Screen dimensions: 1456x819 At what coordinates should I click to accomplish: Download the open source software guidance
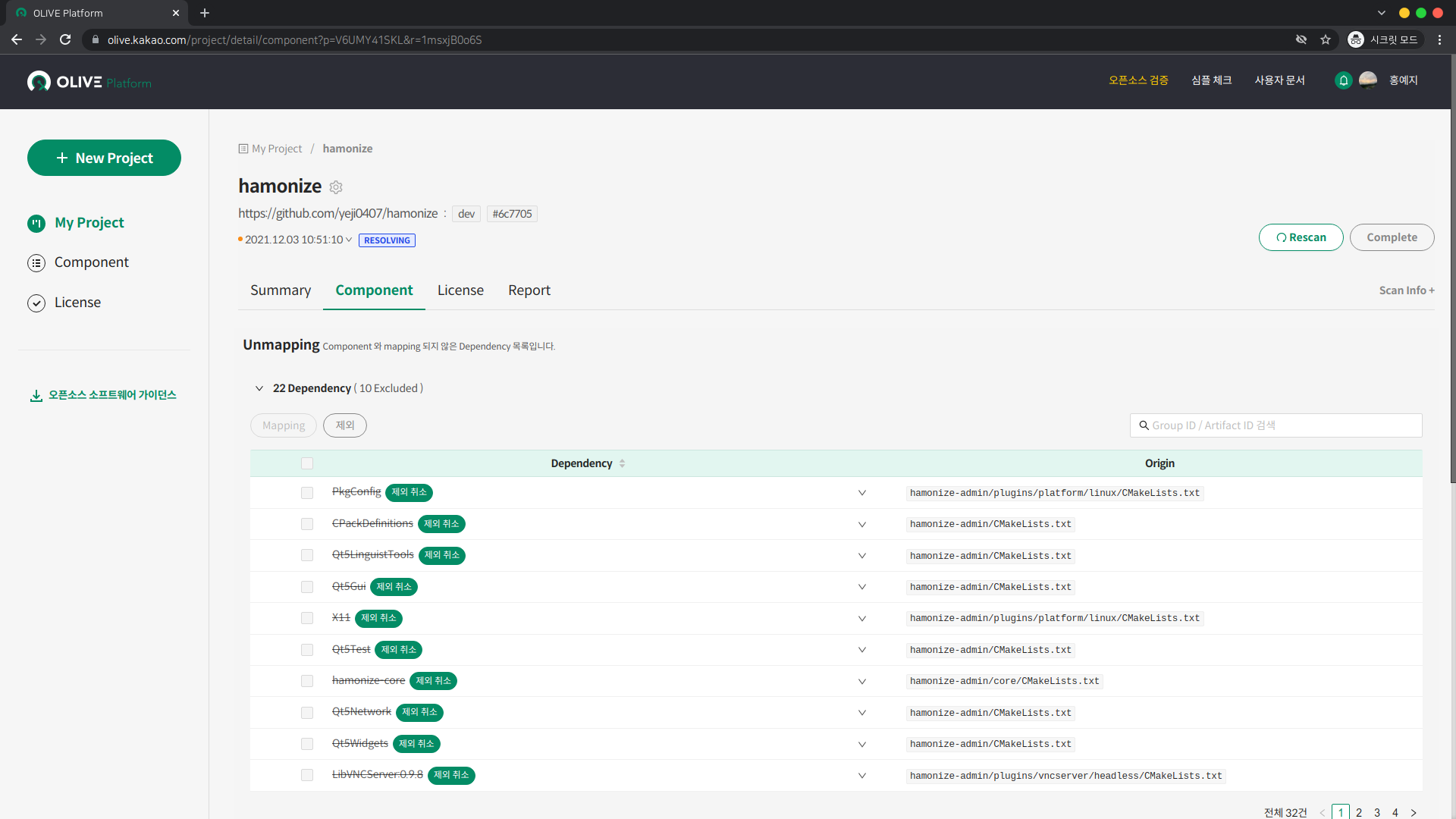tap(103, 395)
